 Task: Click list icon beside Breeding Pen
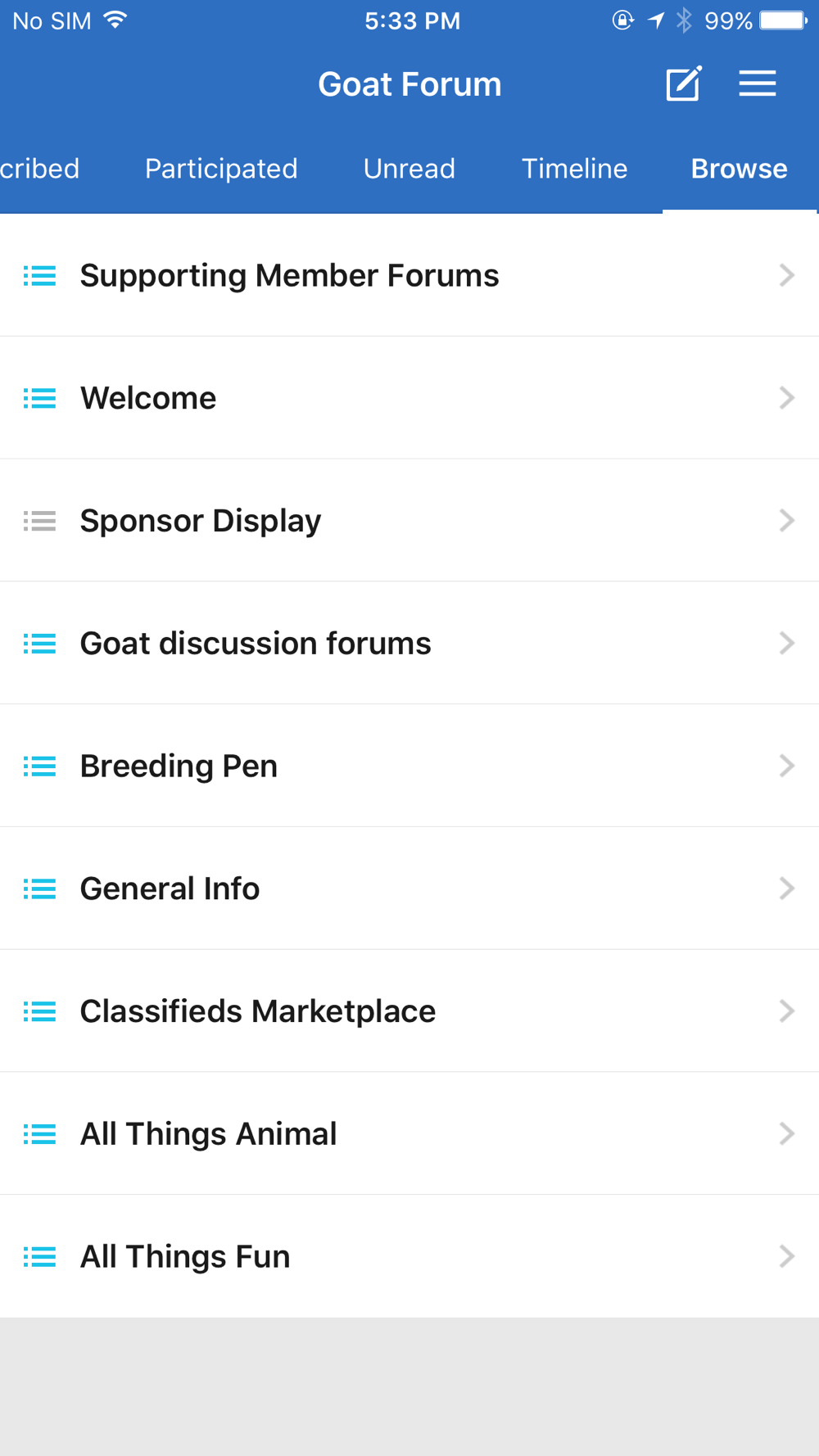tap(39, 766)
